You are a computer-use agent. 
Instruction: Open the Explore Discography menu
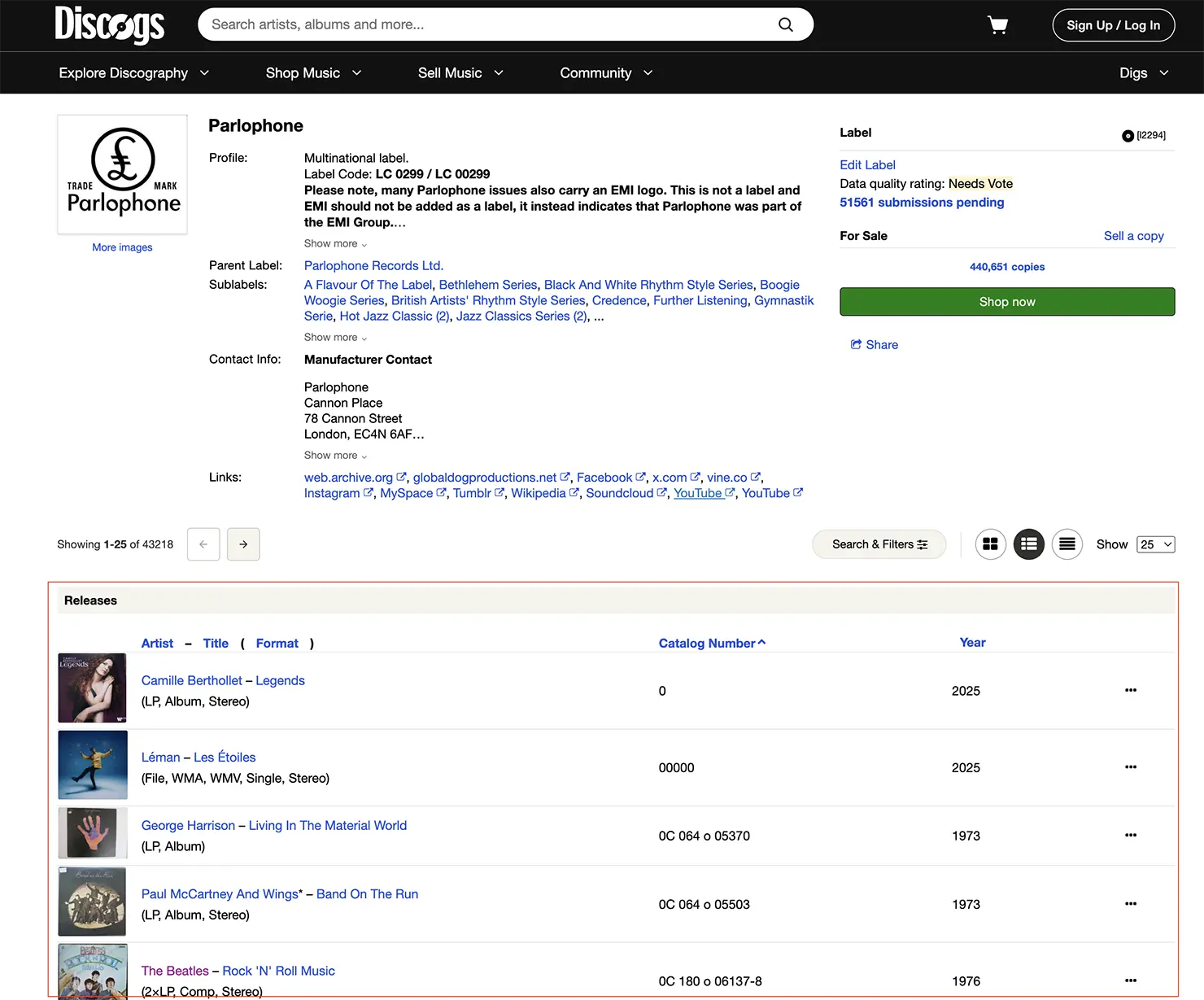[x=133, y=73]
